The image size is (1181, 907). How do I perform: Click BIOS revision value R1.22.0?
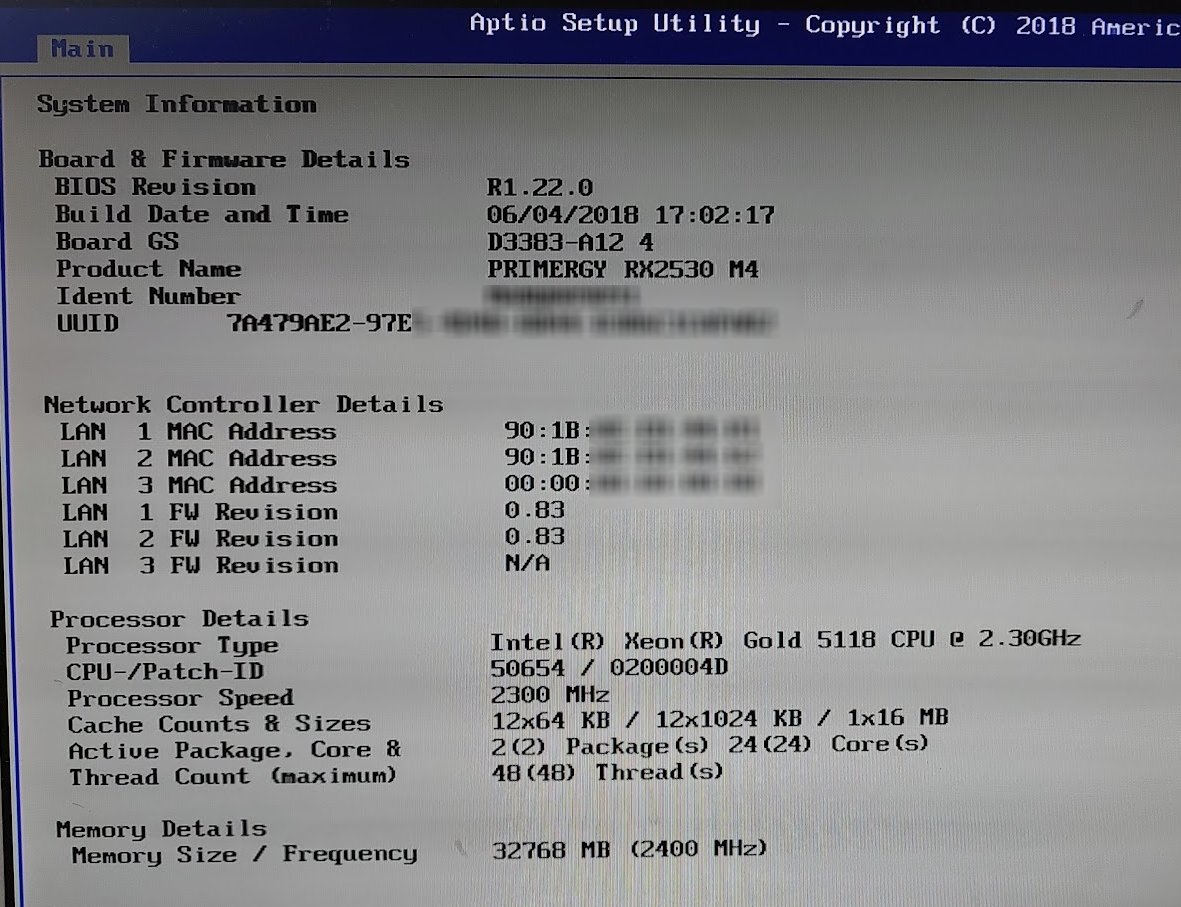coord(540,187)
